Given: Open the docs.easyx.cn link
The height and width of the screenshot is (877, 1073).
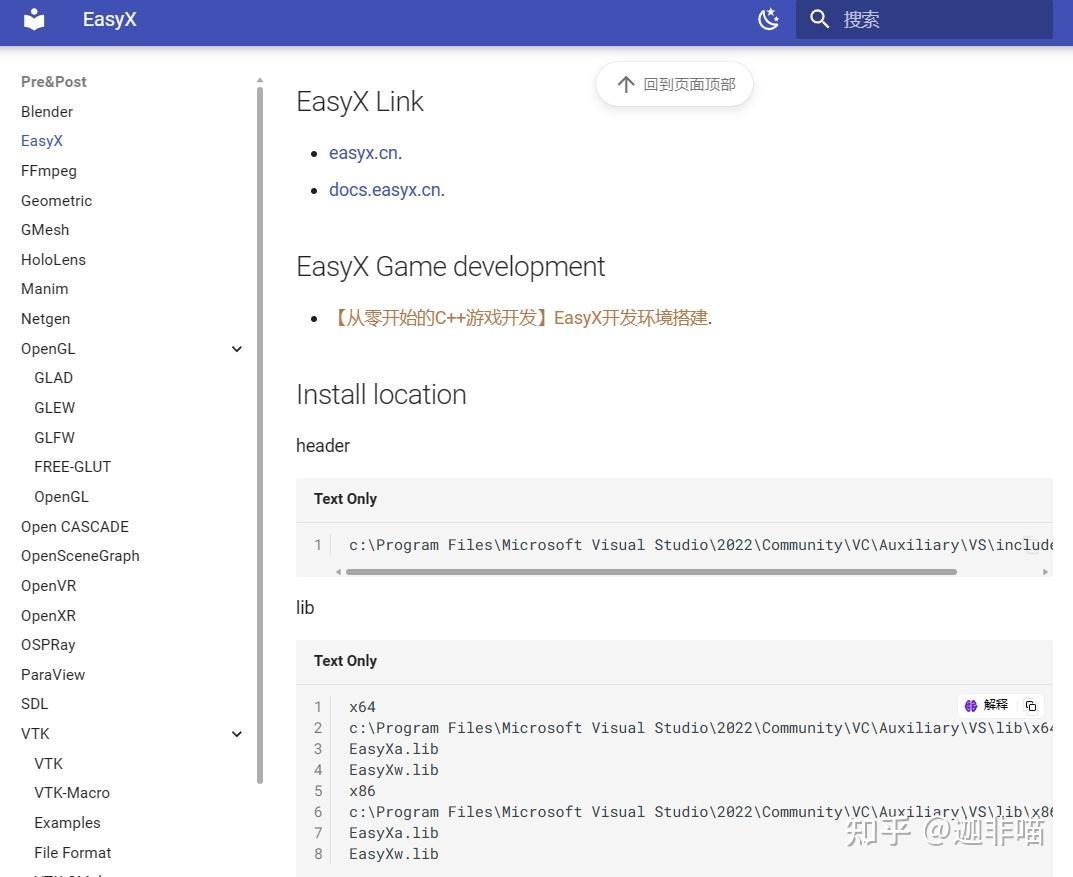Looking at the screenshot, I should (x=385, y=190).
